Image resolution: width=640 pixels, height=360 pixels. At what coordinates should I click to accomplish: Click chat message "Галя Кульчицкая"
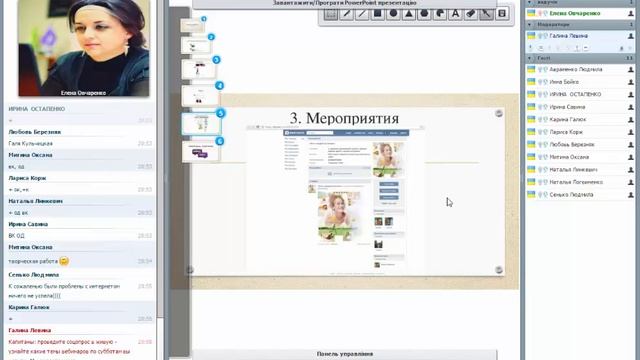[x=30, y=144]
